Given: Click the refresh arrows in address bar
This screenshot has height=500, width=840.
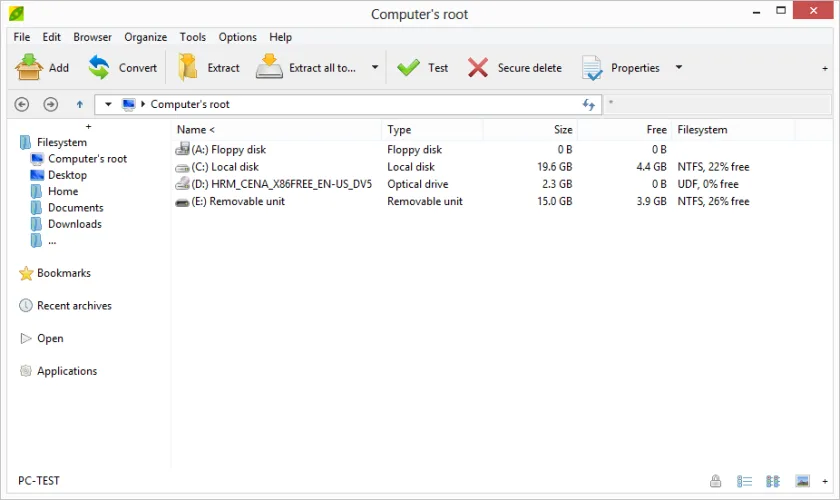Looking at the screenshot, I should pos(589,105).
